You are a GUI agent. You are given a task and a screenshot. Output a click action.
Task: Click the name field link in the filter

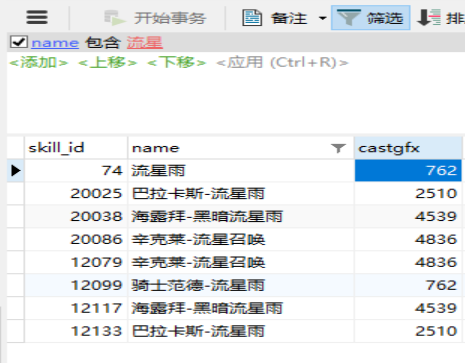(55, 43)
